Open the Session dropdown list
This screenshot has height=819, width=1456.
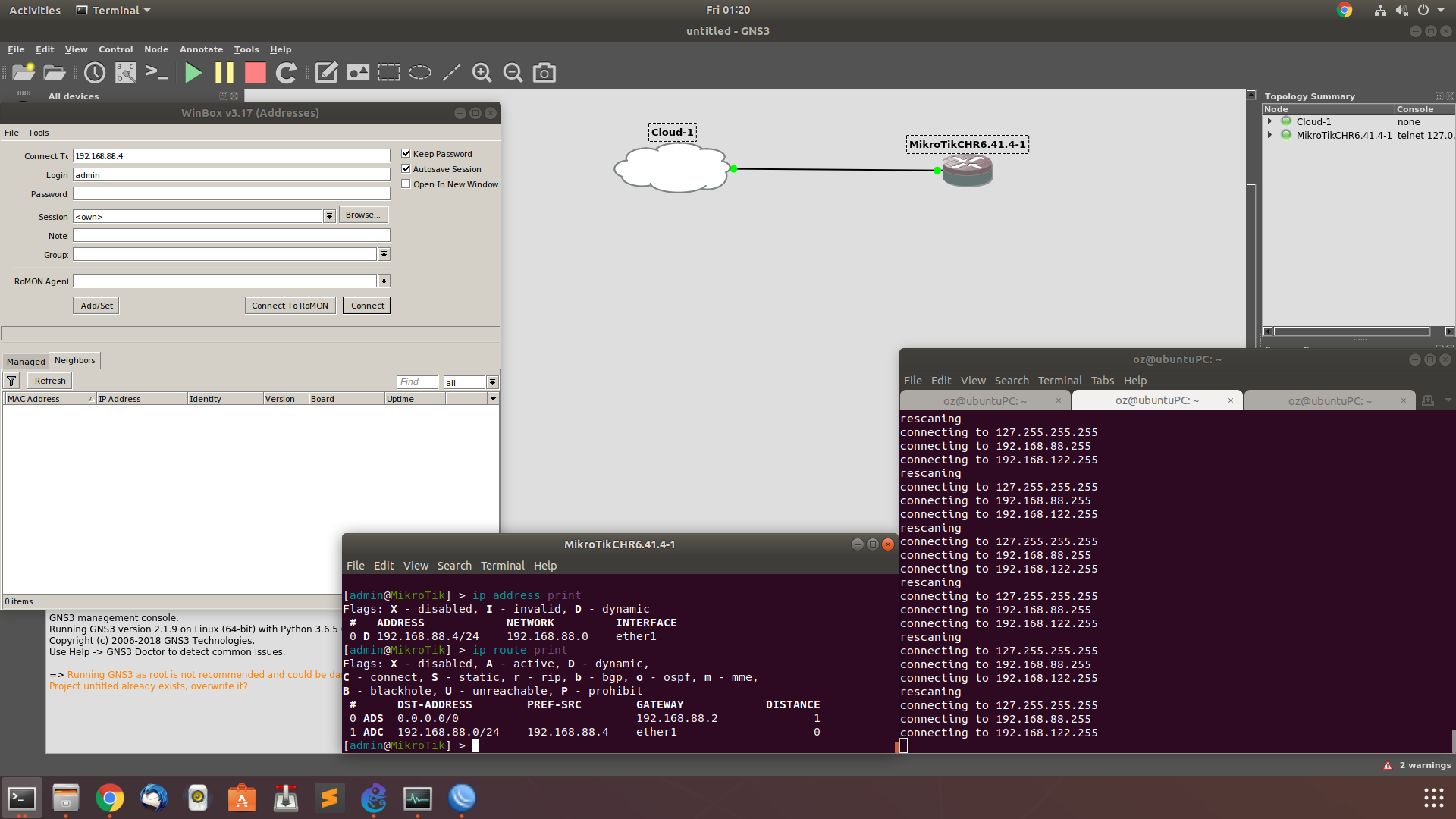click(x=328, y=216)
